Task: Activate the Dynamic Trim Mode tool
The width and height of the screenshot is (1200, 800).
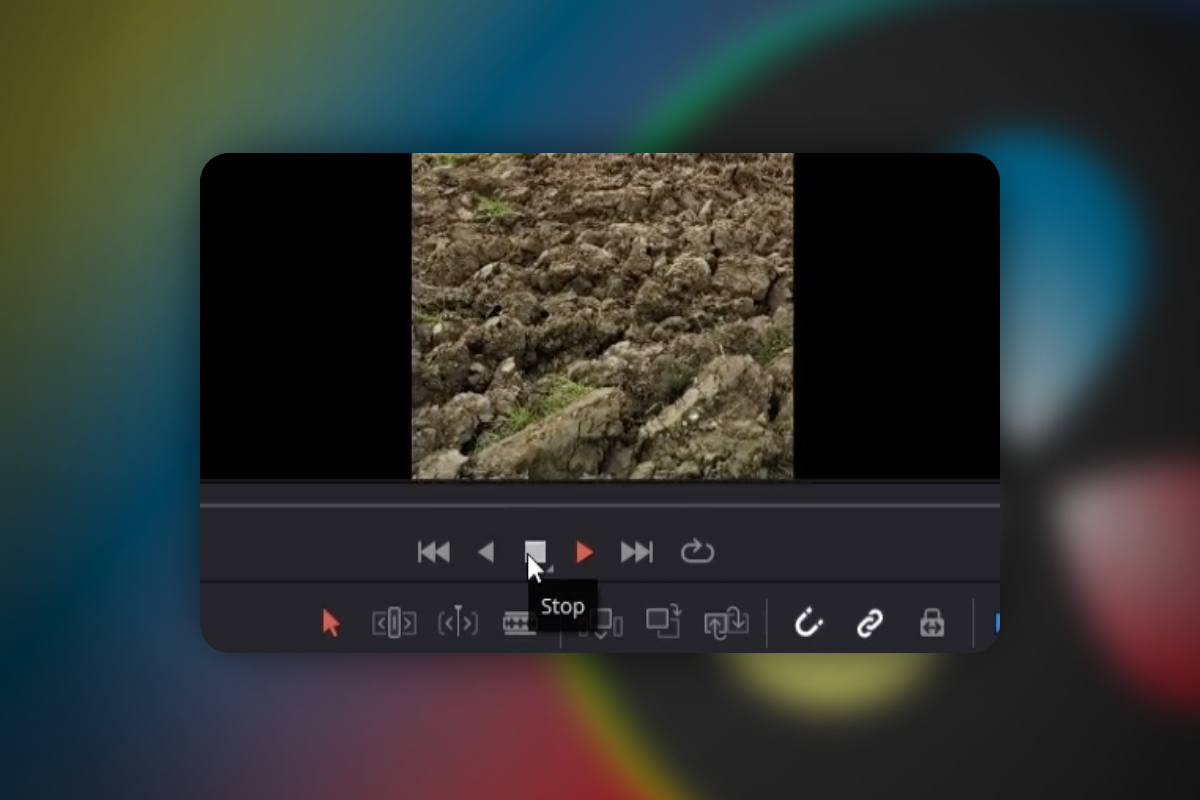Action: (x=458, y=623)
